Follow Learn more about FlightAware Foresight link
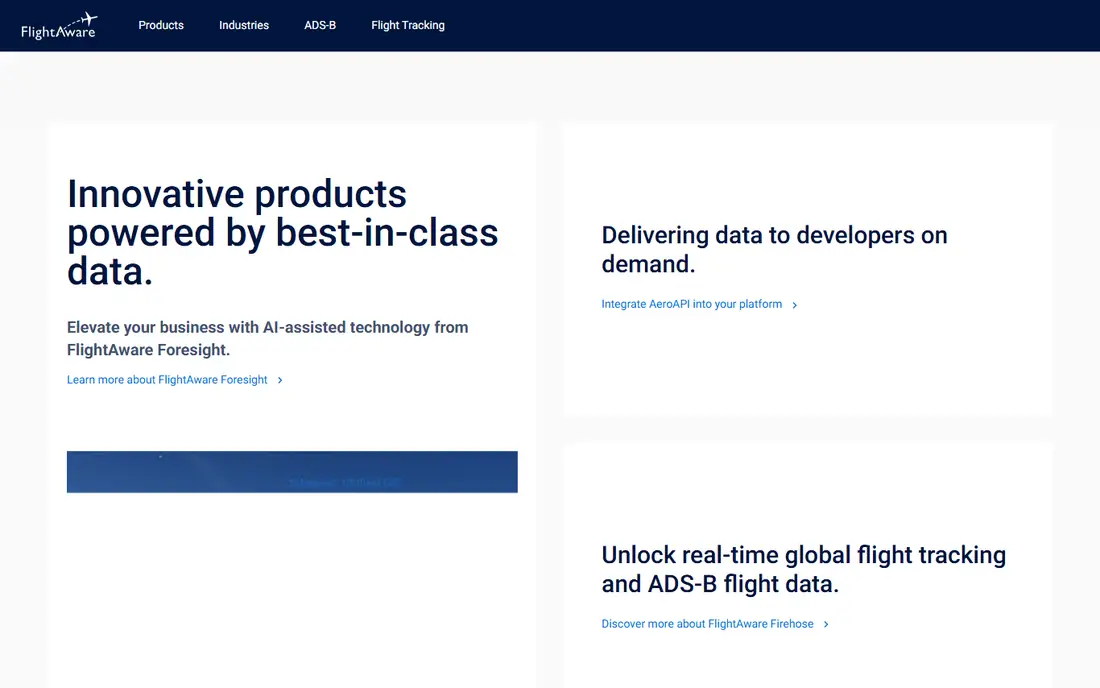1100x688 pixels. click(x=167, y=379)
